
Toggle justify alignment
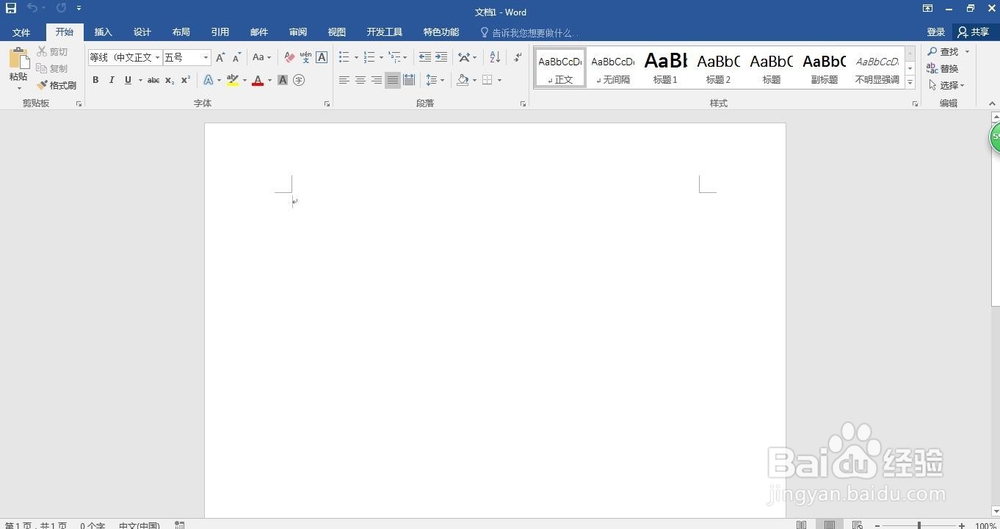tap(393, 80)
